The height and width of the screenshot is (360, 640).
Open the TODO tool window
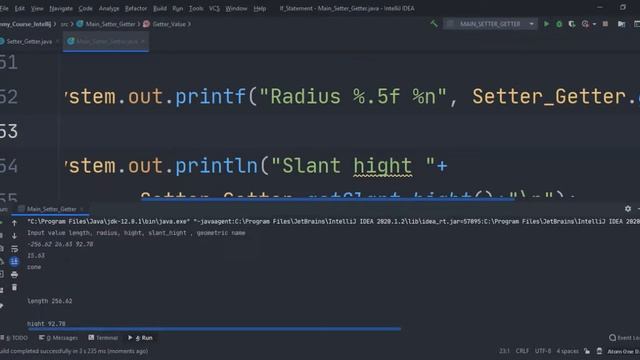pos(15,338)
